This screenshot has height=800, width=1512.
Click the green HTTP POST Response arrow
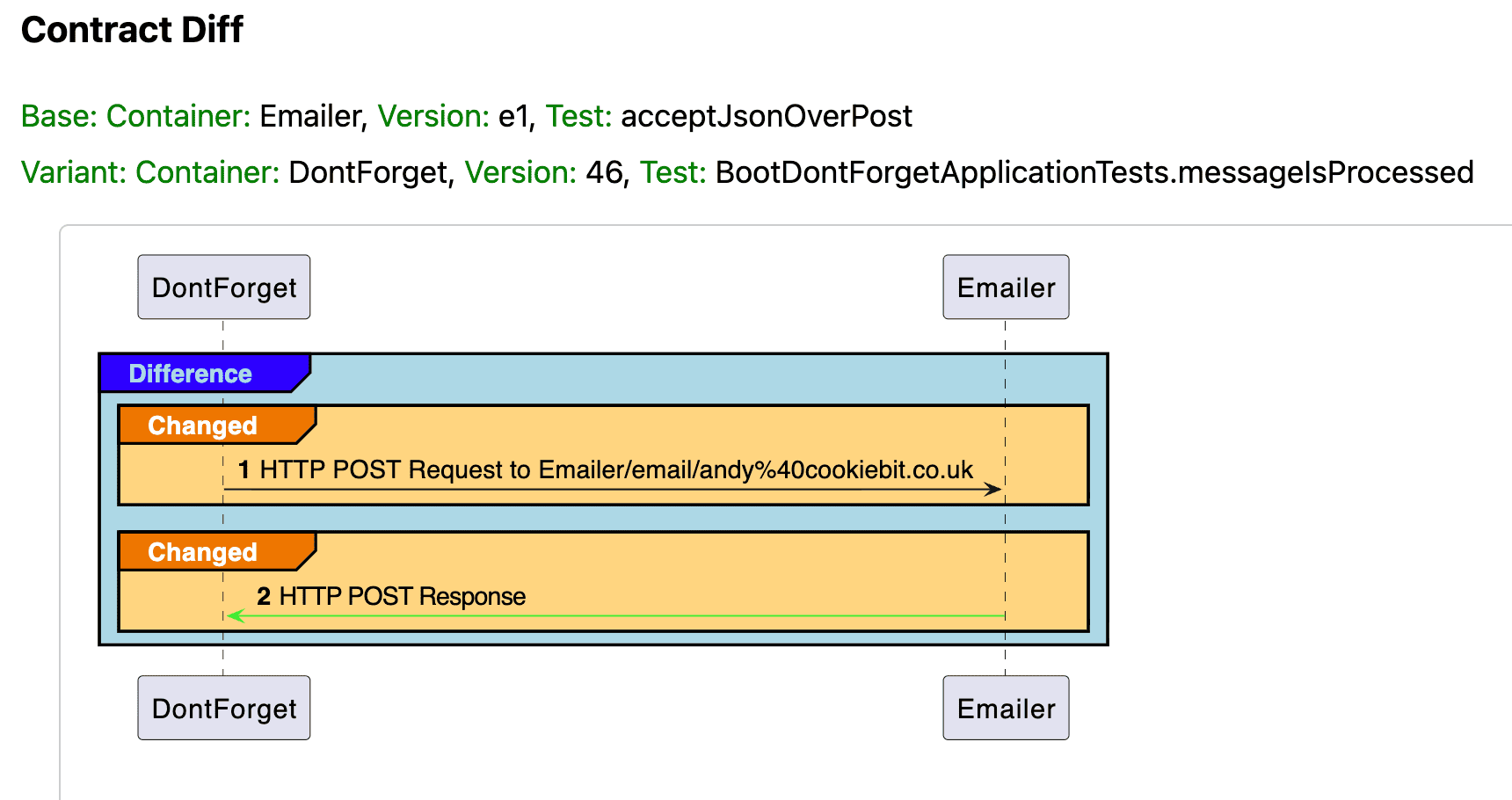pyautogui.click(x=615, y=616)
